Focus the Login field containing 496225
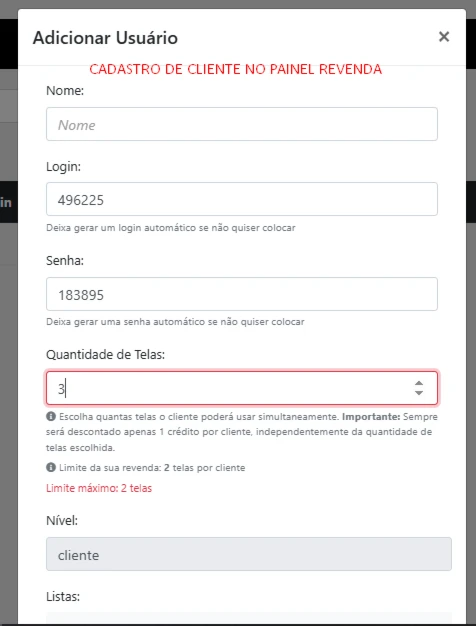The width and height of the screenshot is (476, 626). coord(242,199)
